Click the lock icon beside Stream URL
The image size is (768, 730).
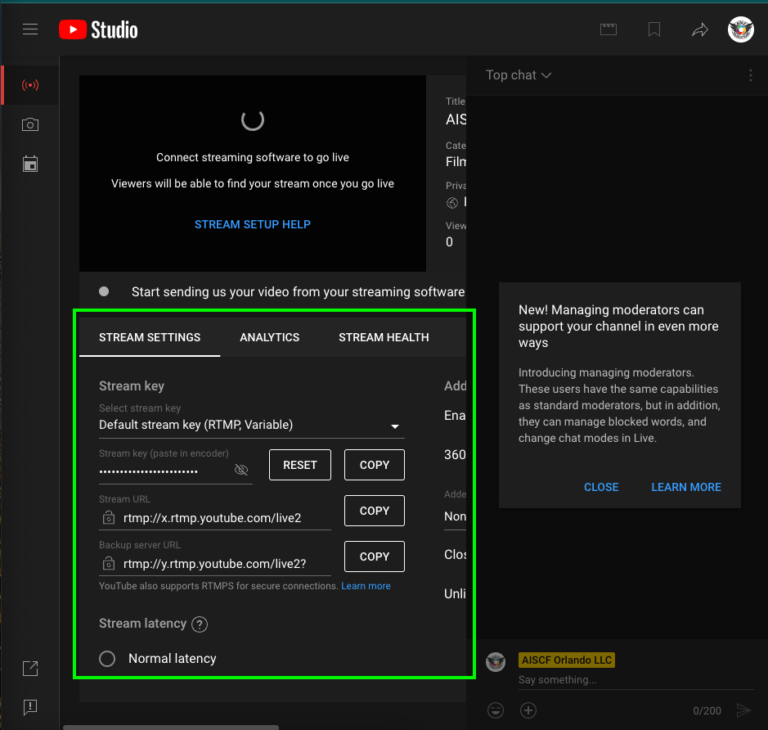(109, 517)
